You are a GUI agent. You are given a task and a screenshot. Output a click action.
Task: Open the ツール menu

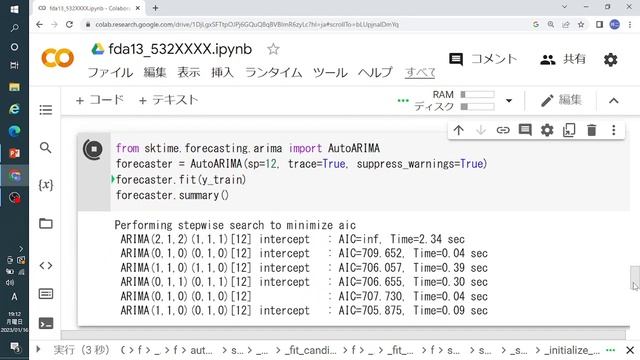coord(330,73)
